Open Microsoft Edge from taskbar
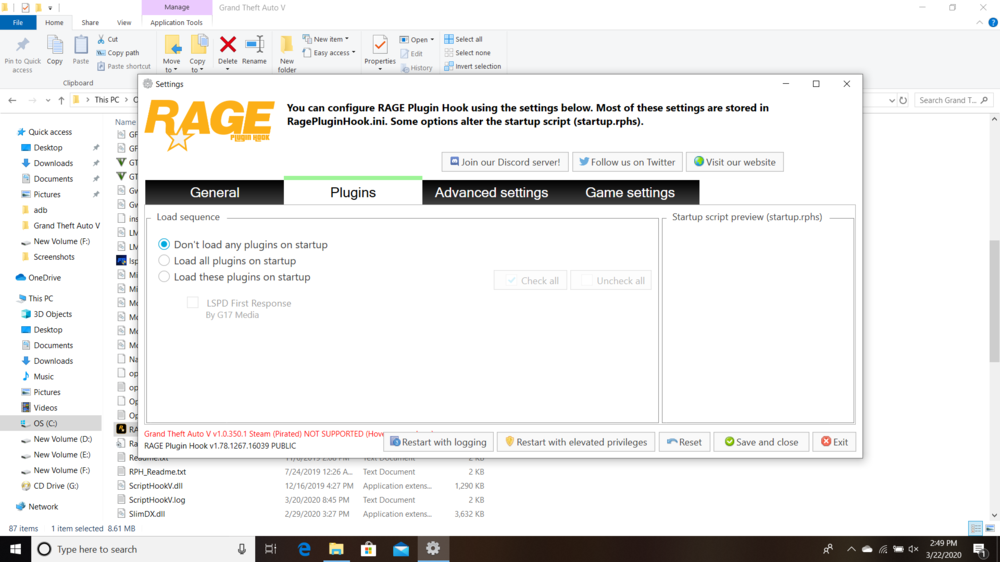This screenshot has width=1000, height=562. tap(304, 549)
